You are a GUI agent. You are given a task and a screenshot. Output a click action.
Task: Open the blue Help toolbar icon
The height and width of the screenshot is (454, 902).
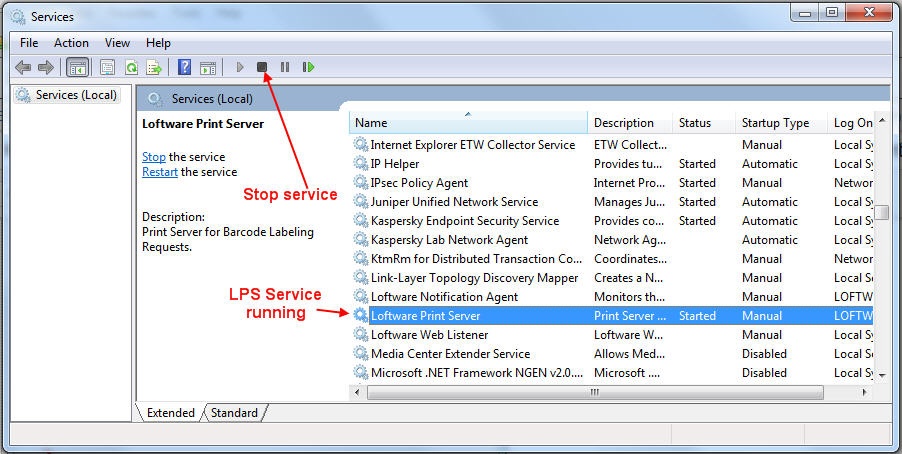[x=184, y=67]
